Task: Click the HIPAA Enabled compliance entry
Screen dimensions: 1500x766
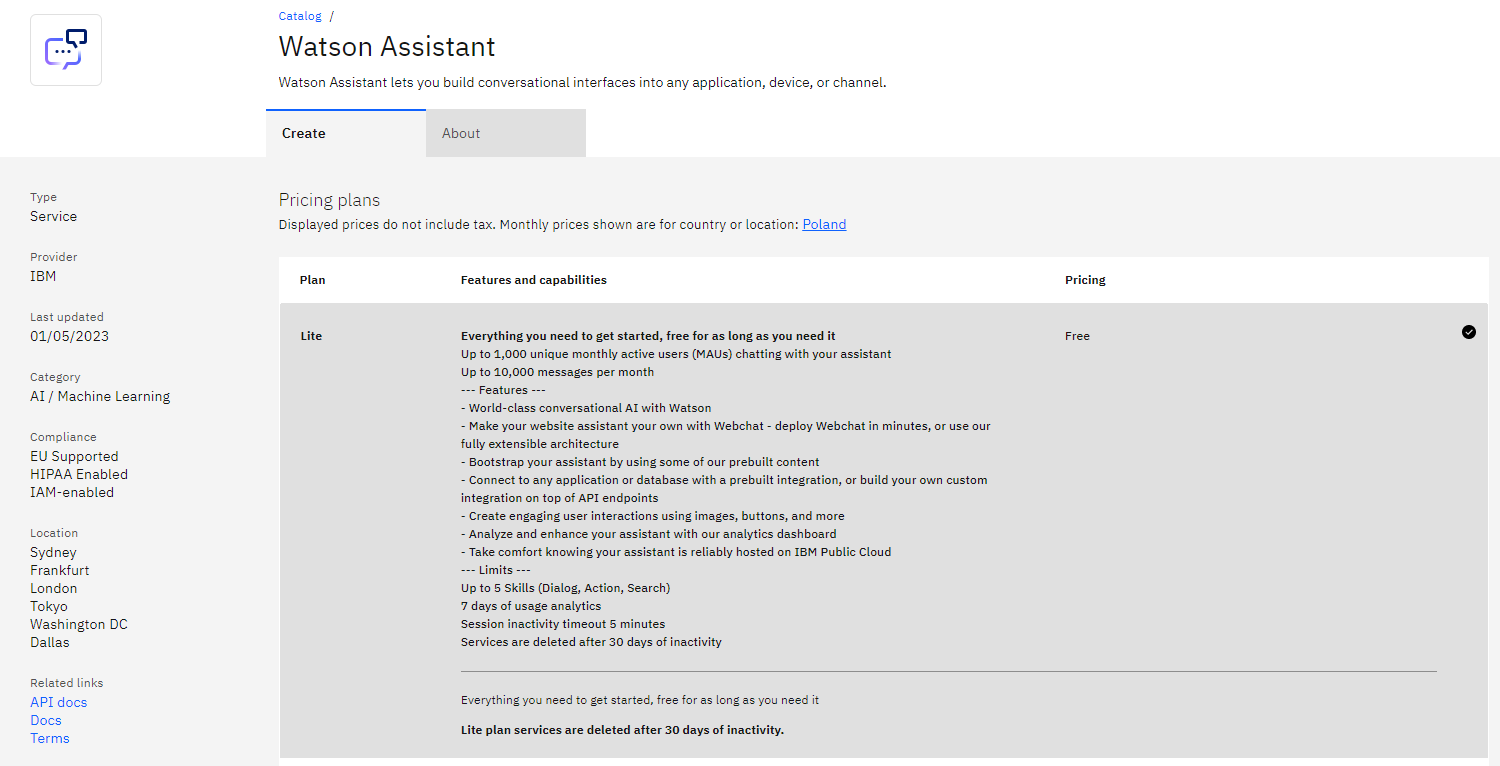Action: 79,474
